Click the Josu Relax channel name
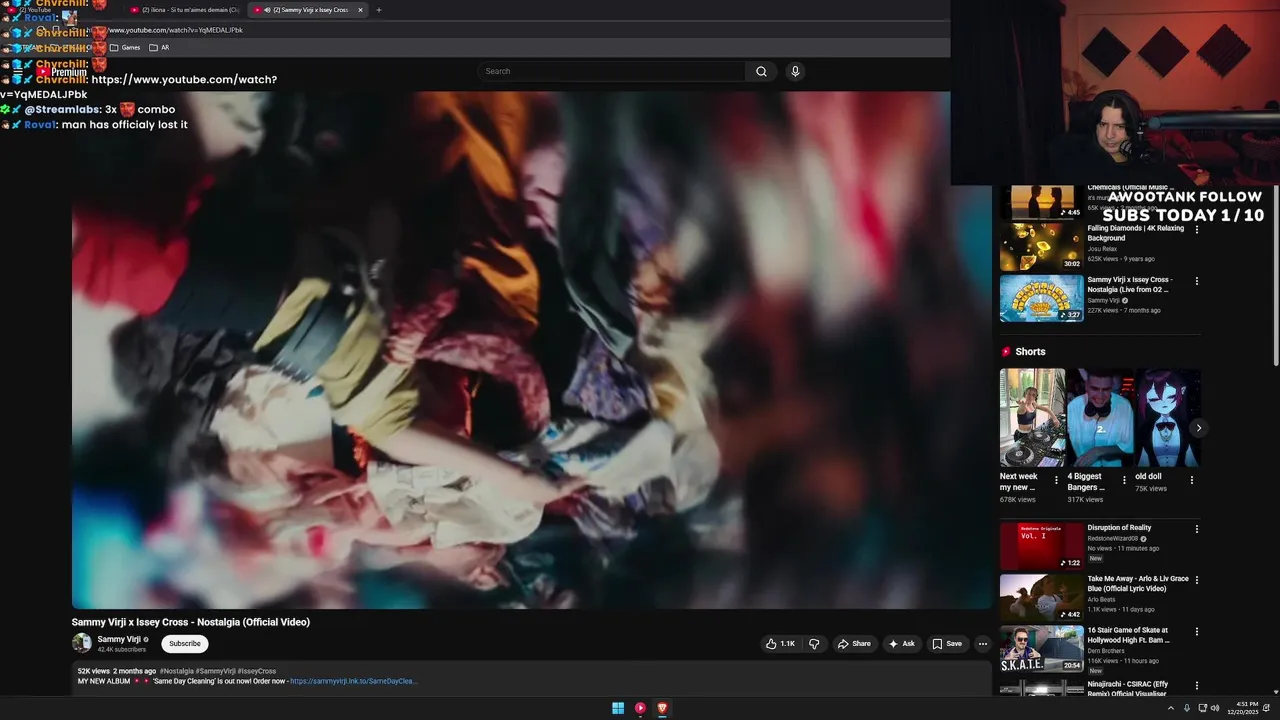Screen dimensions: 1280x720 click(1102, 249)
